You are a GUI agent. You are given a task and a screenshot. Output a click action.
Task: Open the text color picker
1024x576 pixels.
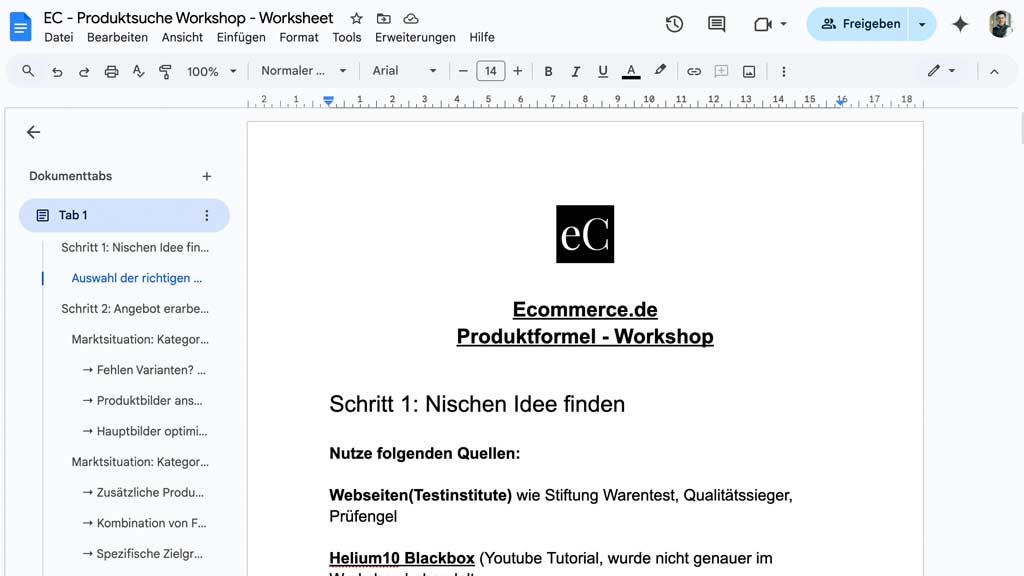pos(630,71)
